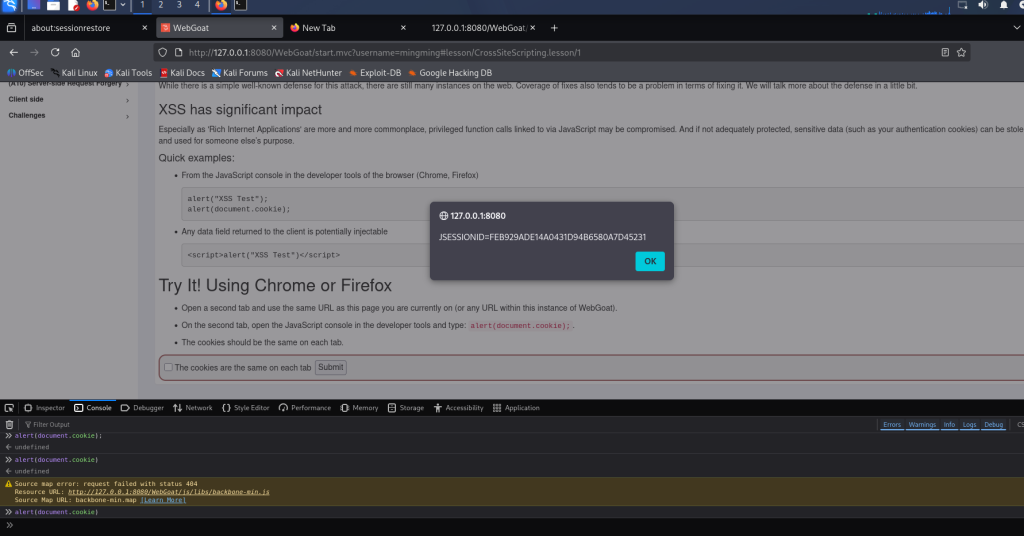The image size is (1024, 536).
Task: Click the Submit button
Action: pyautogui.click(x=330, y=368)
